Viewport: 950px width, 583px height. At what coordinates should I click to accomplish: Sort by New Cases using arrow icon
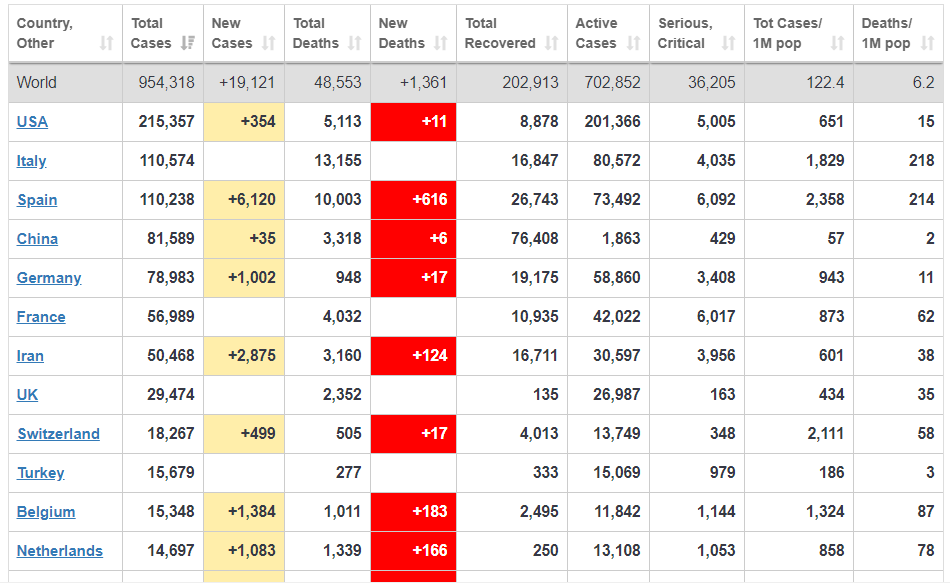(x=268, y=43)
